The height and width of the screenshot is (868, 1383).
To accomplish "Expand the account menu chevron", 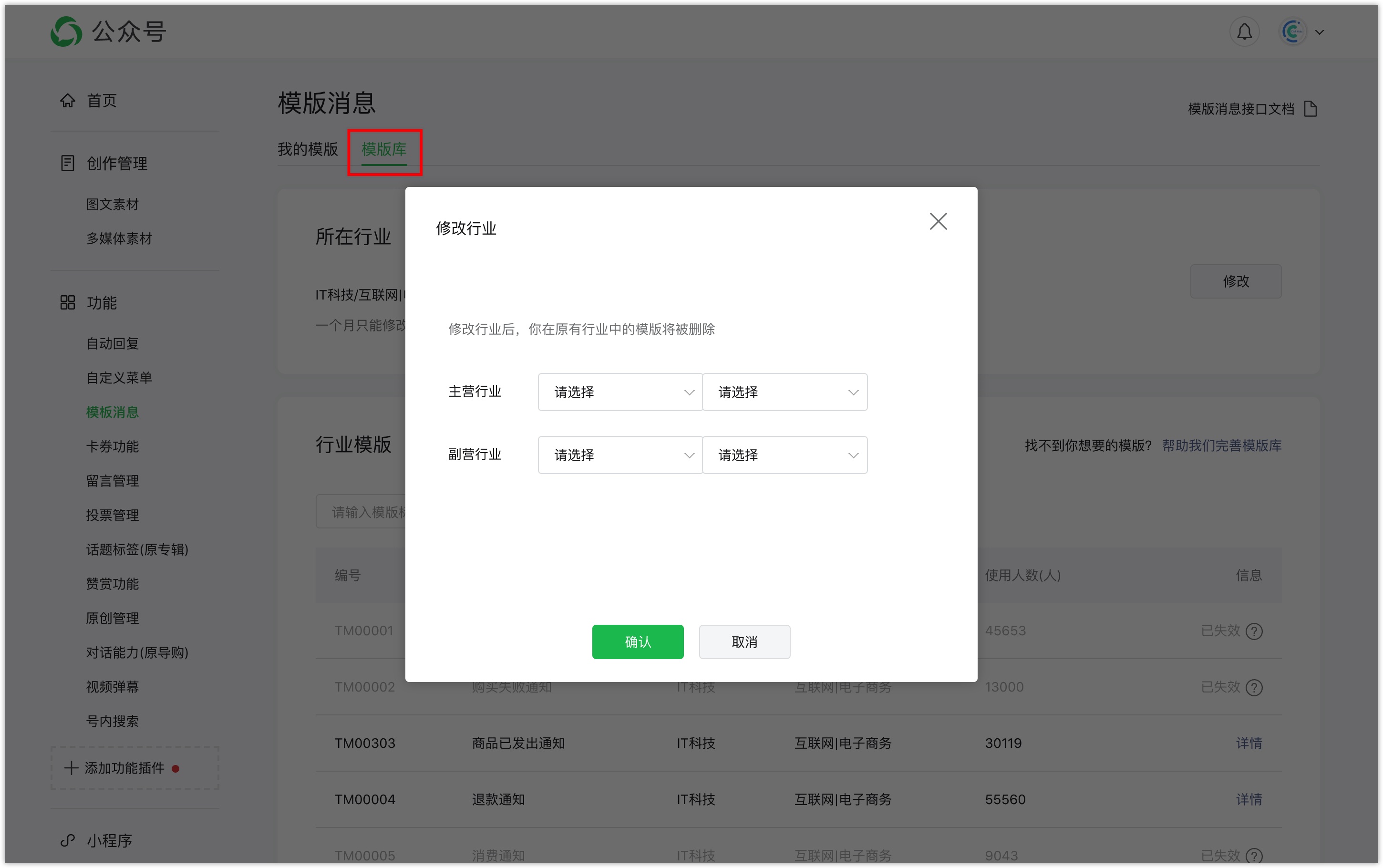I will (1319, 32).
